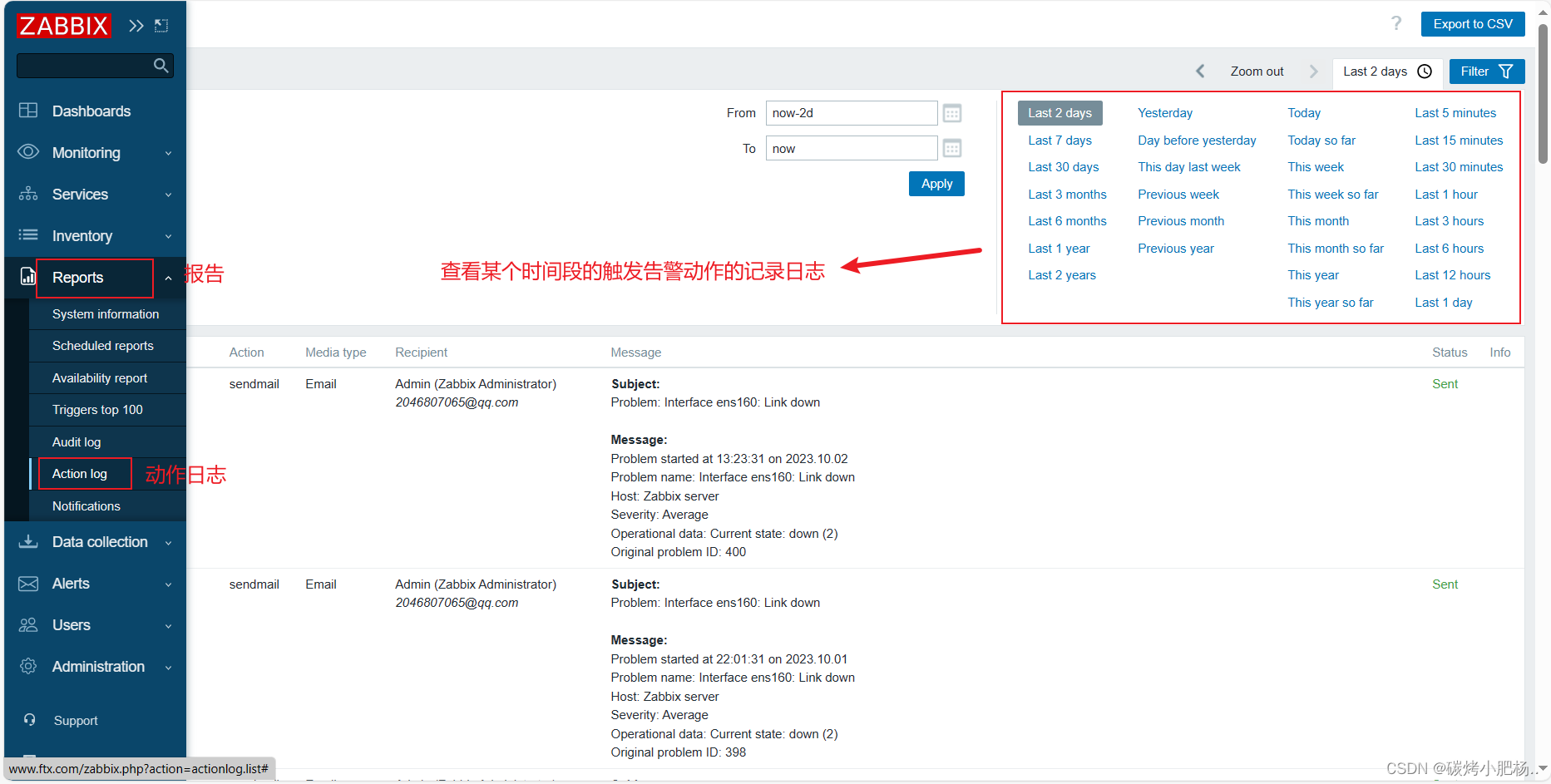Click the Zabbix logo
1551x784 pixels.
tap(63, 26)
